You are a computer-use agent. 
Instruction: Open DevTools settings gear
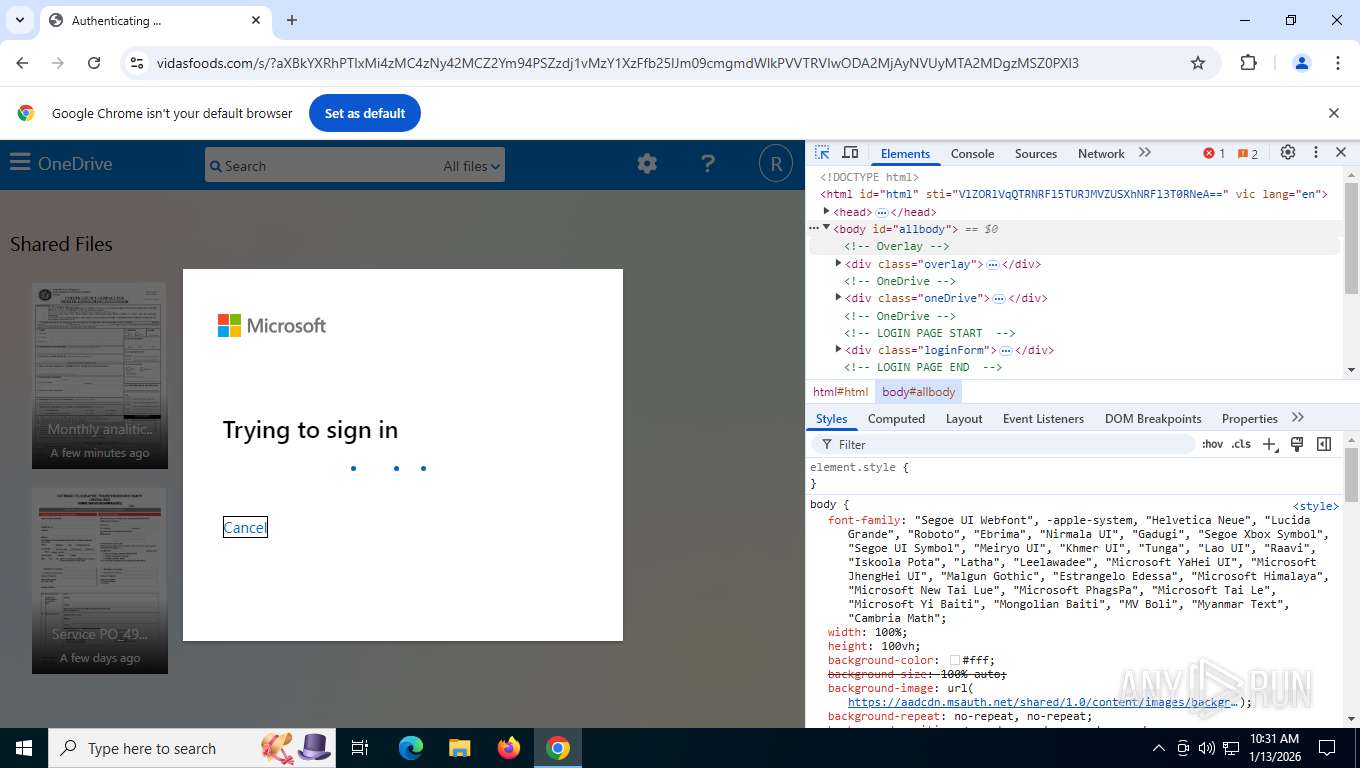click(1288, 153)
